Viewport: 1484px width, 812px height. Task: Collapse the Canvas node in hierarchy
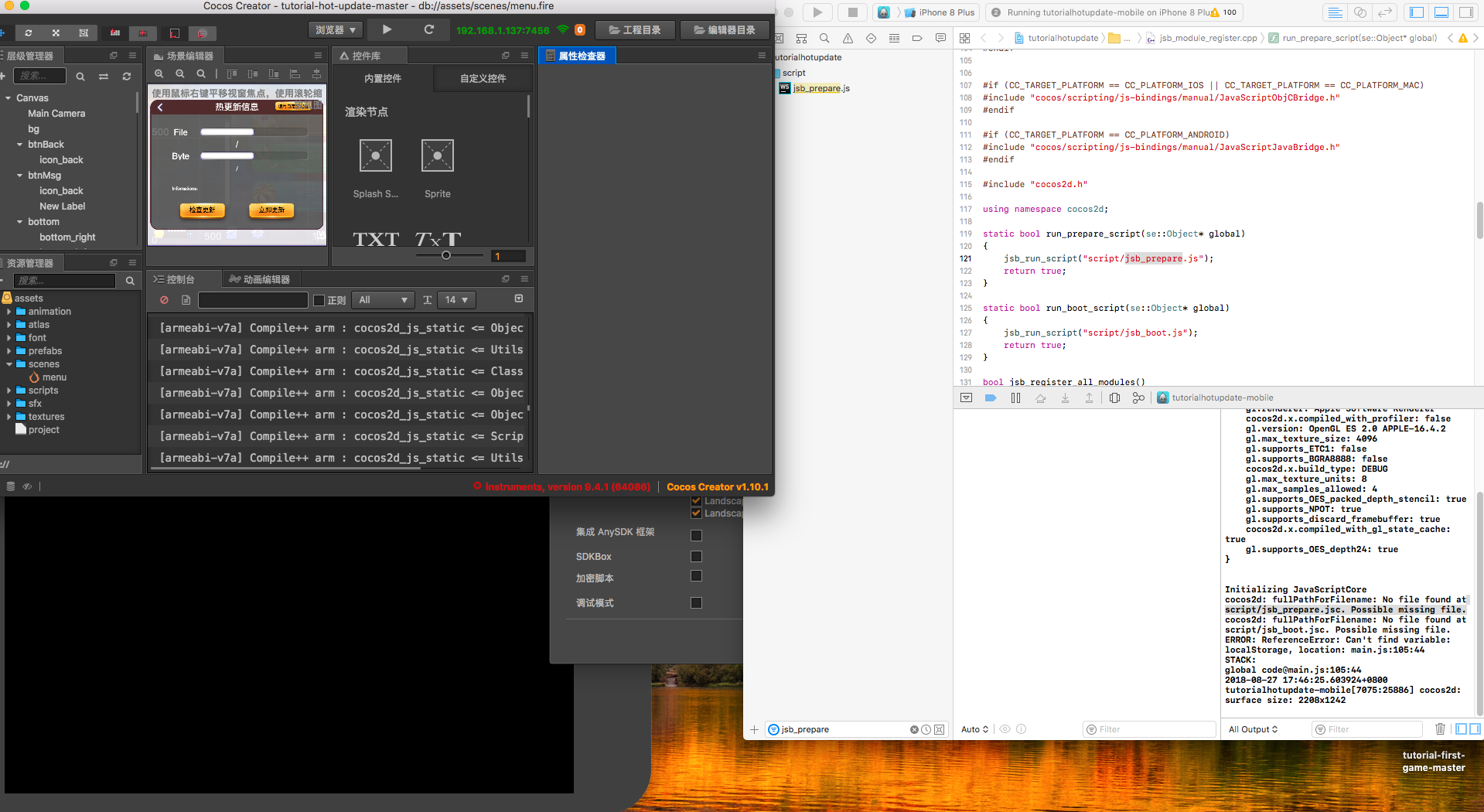click(8, 98)
